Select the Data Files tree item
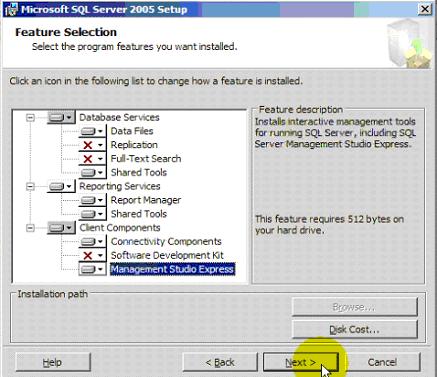Viewport: 437px width, 377px height. pyautogui.click(x=132, y=131)
